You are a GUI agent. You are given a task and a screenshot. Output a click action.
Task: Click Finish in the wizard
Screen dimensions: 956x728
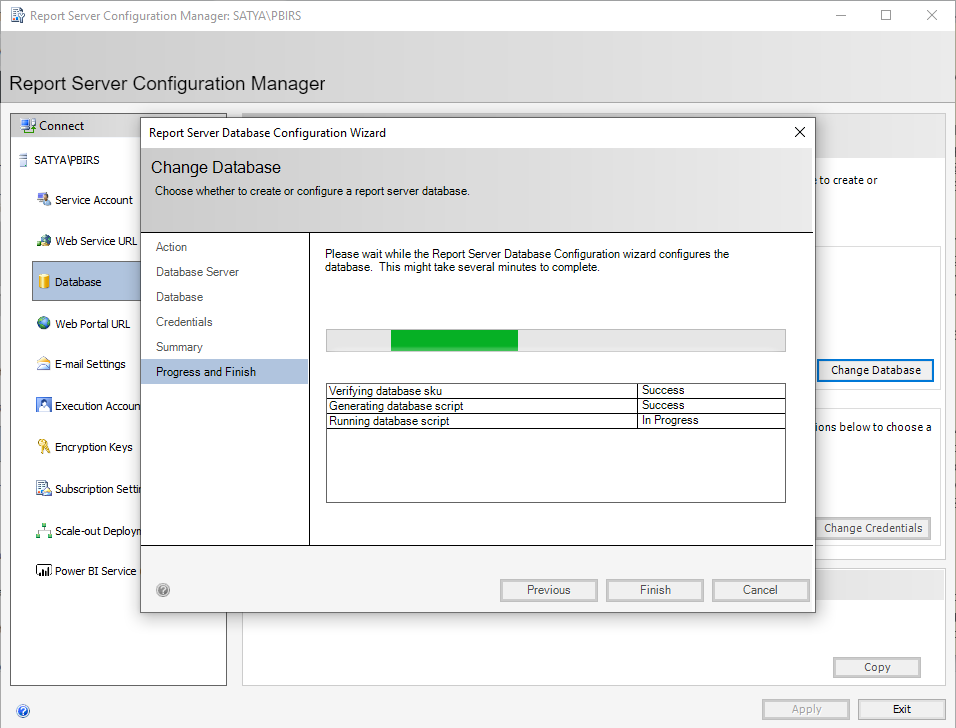coord(654,590)
